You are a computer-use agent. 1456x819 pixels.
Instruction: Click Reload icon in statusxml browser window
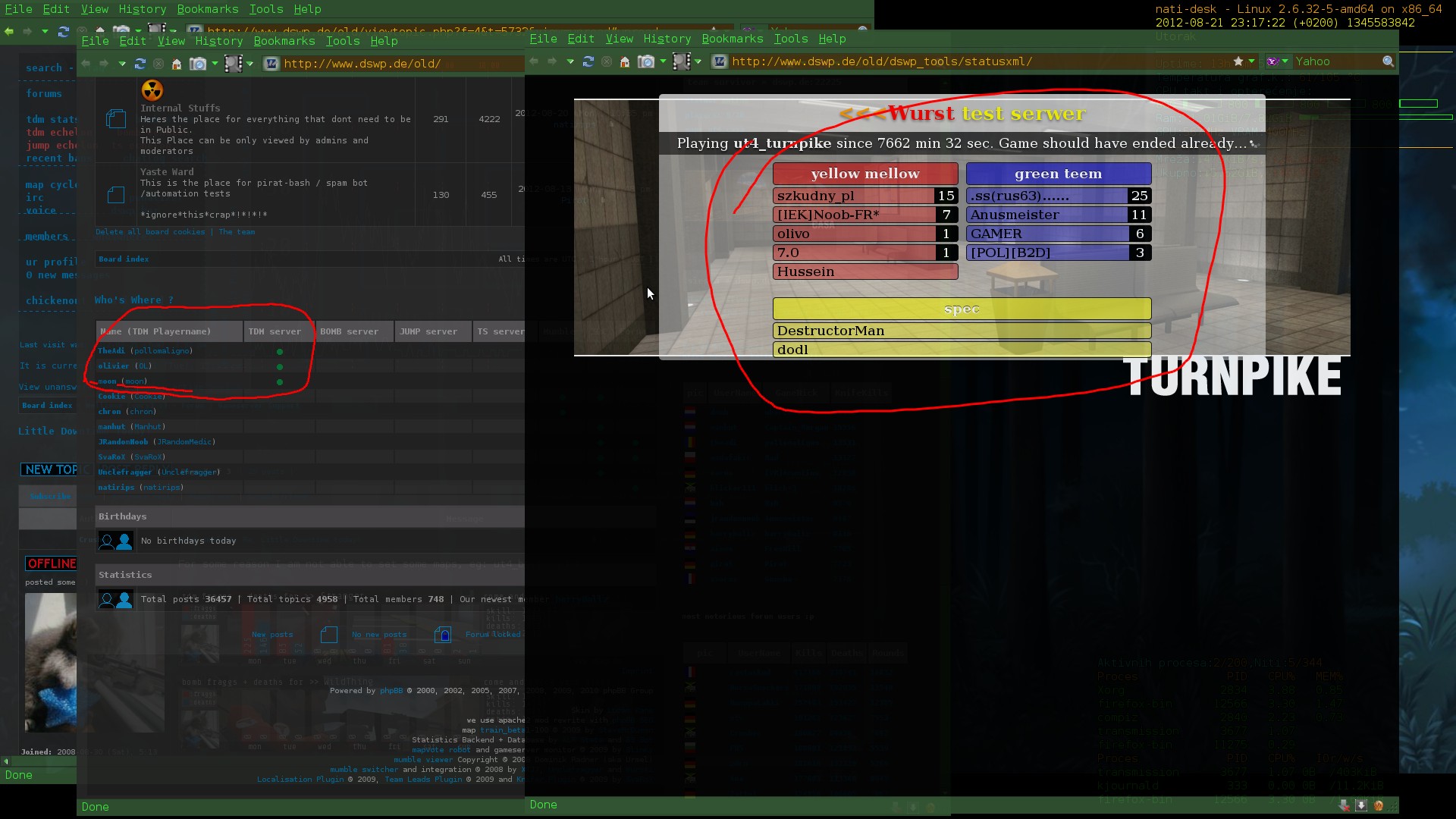click(588, 61)
